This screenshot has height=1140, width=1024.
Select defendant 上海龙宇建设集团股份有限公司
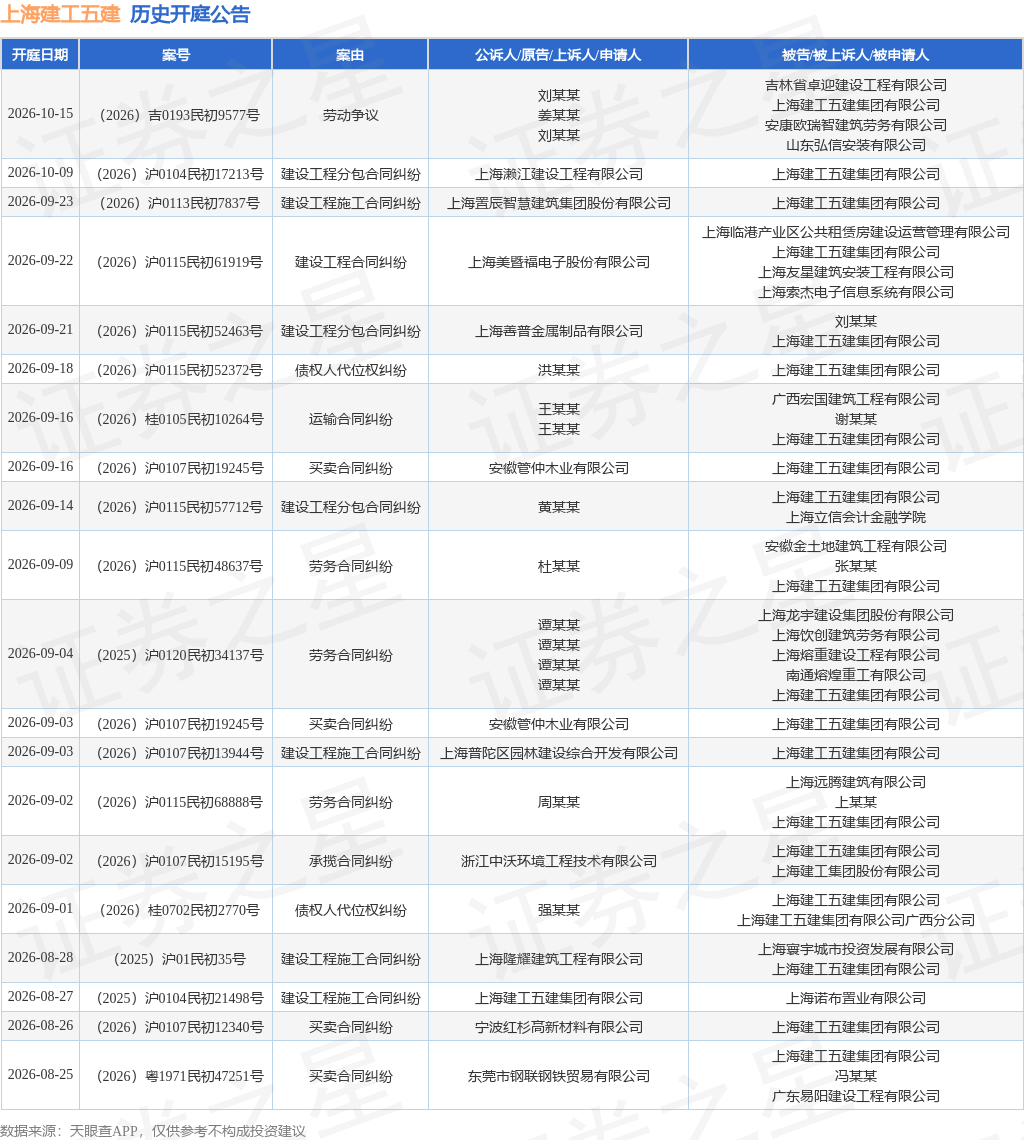pos(856,616)
